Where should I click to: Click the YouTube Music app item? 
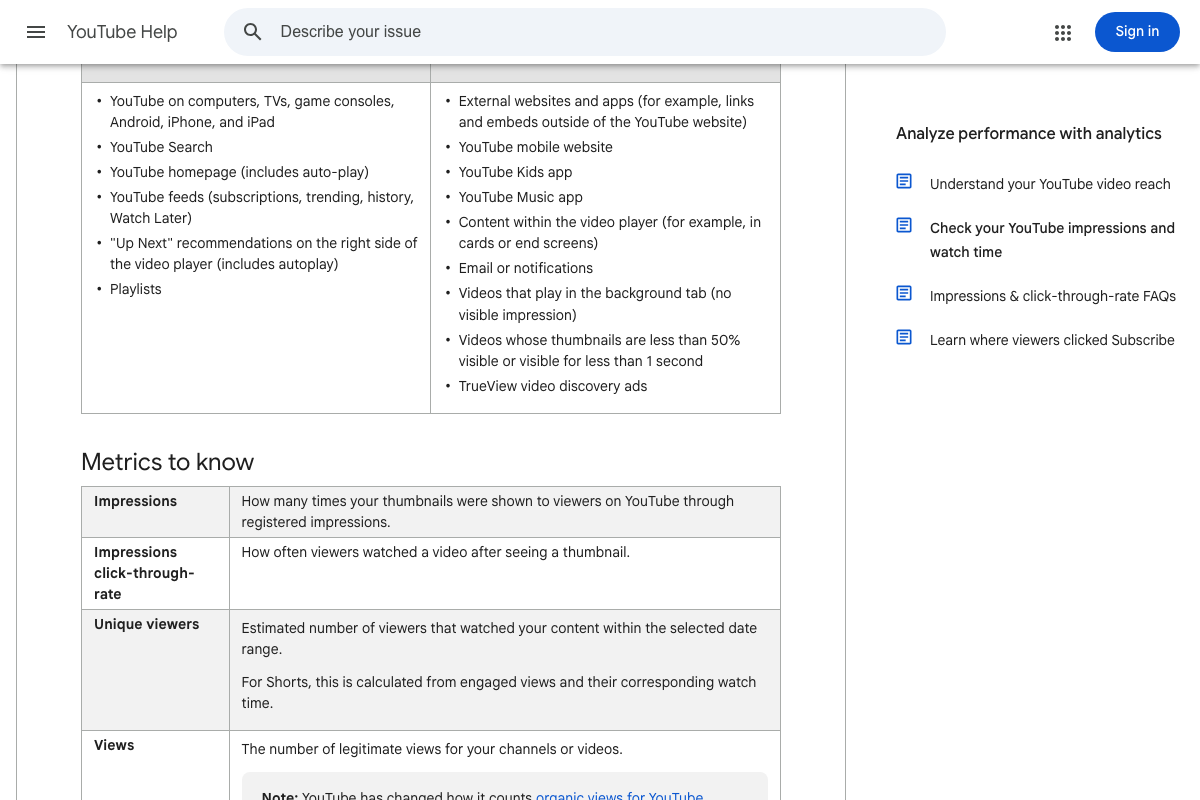click(520, 197)
